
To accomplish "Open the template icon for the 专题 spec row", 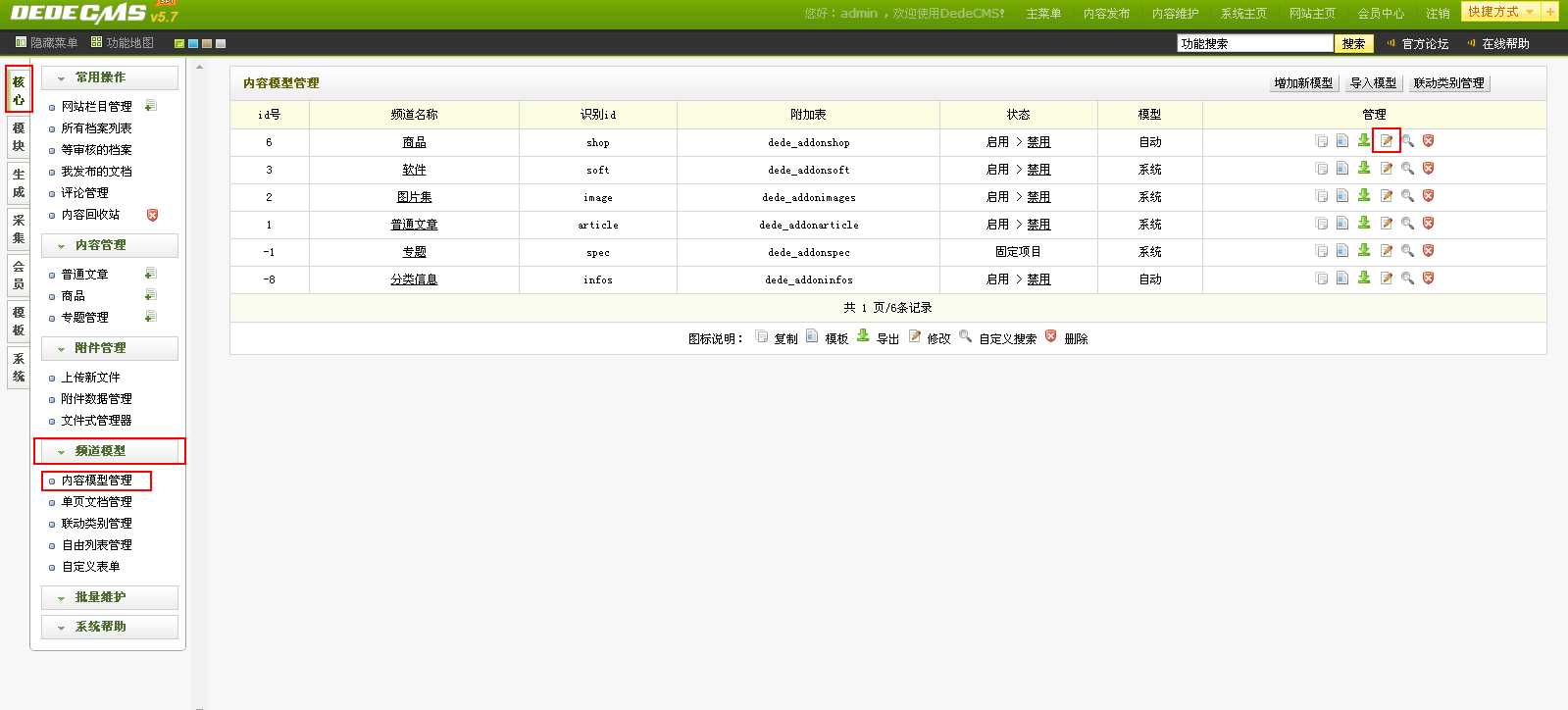I will [1341, 251].
